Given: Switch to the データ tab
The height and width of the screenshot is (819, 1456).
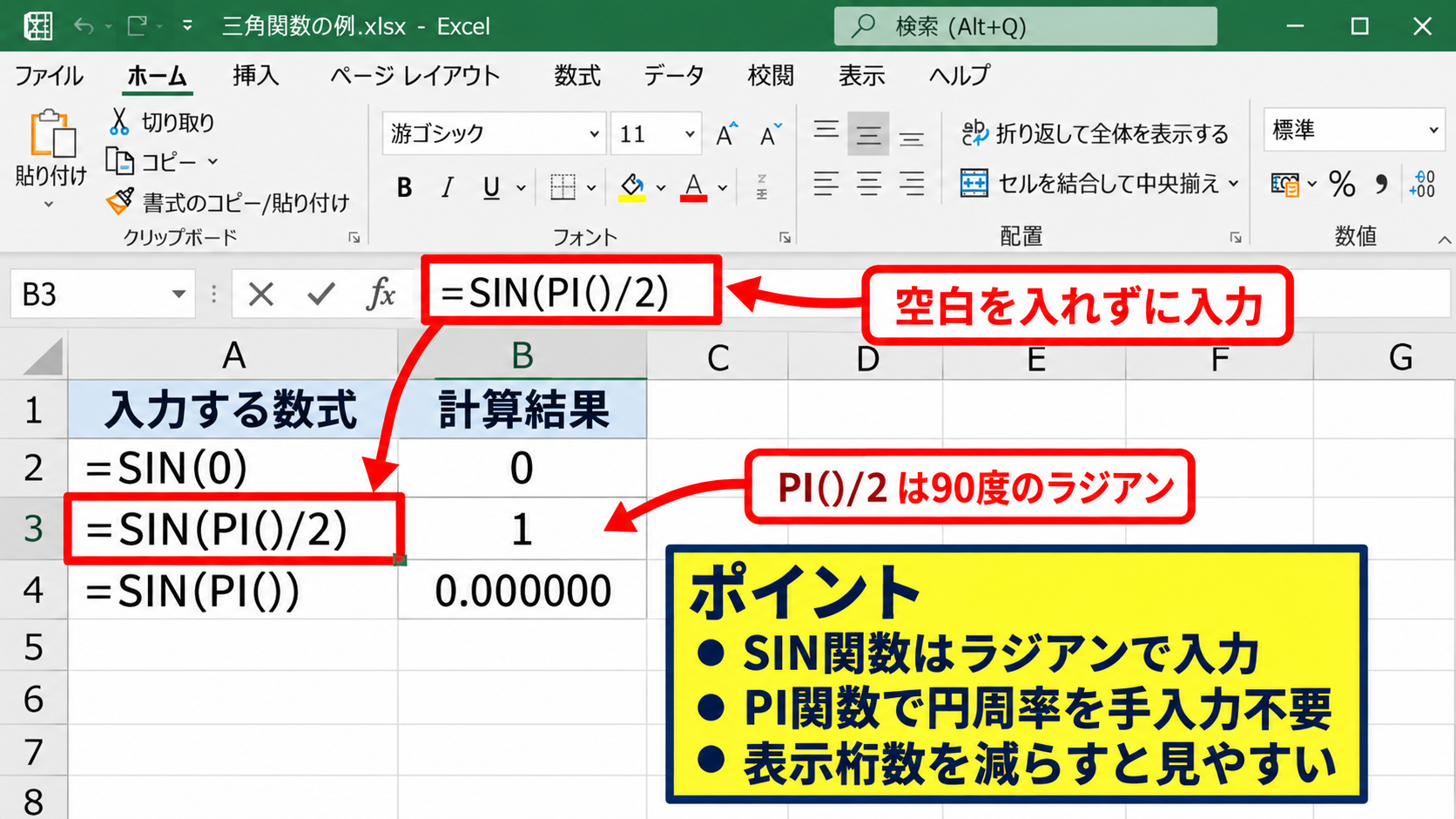Looking at the screenshot, I should click(674, 76).
